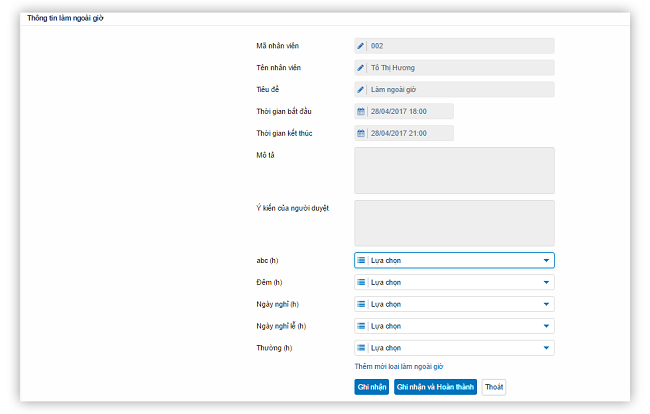
Task: Click the pencil icon beside Mã nhân viên
Action: tap(361, 46)
